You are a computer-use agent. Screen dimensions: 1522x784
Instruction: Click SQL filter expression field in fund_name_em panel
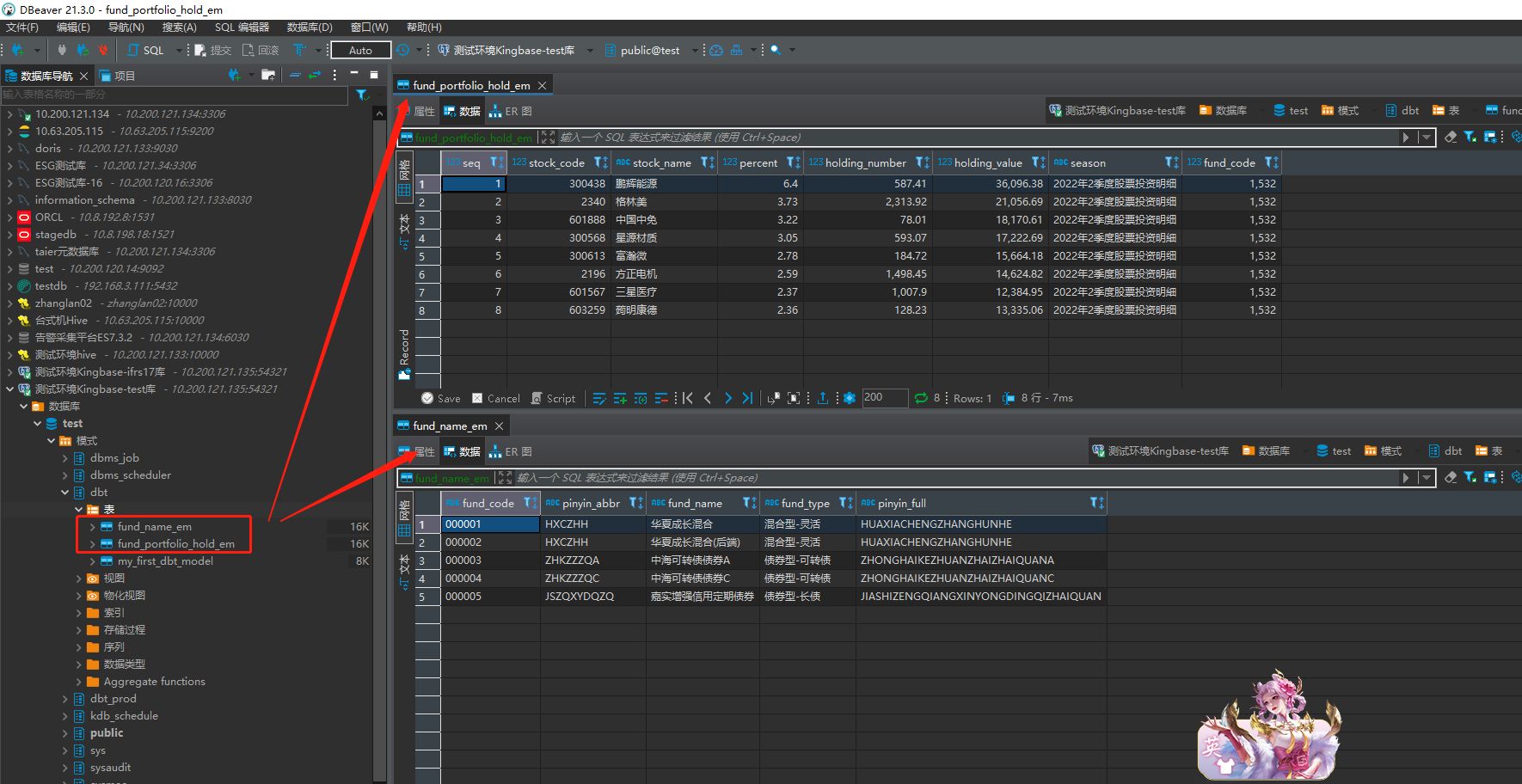pos(956,478)
